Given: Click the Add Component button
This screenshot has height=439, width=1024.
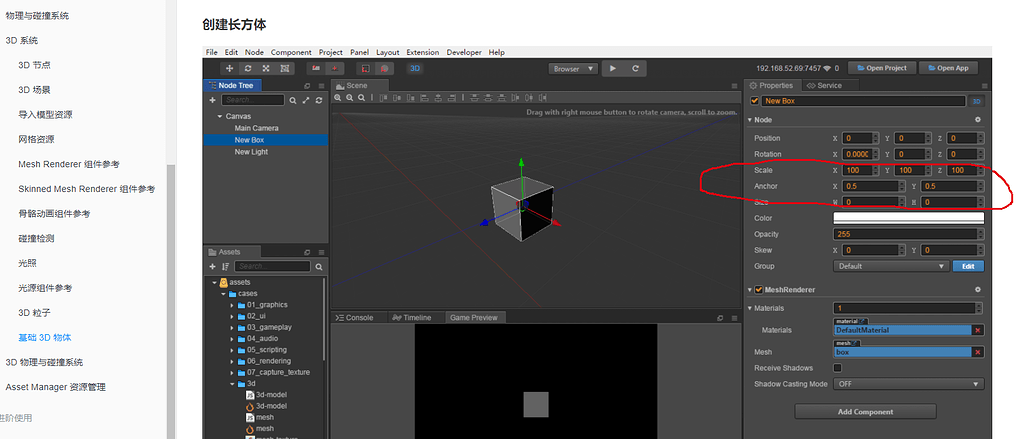Looking at the screenshot, I should coord(865,412).
